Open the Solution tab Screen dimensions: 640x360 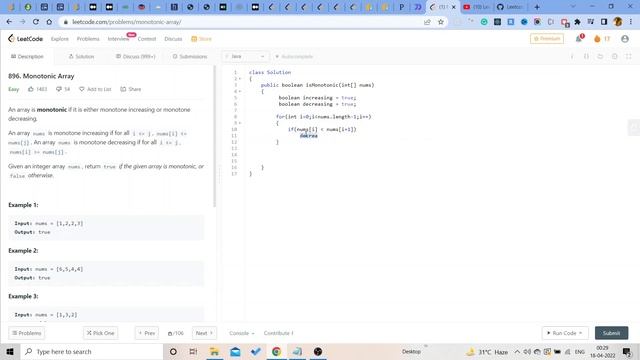pyautogui.click(x=81, y=56)
